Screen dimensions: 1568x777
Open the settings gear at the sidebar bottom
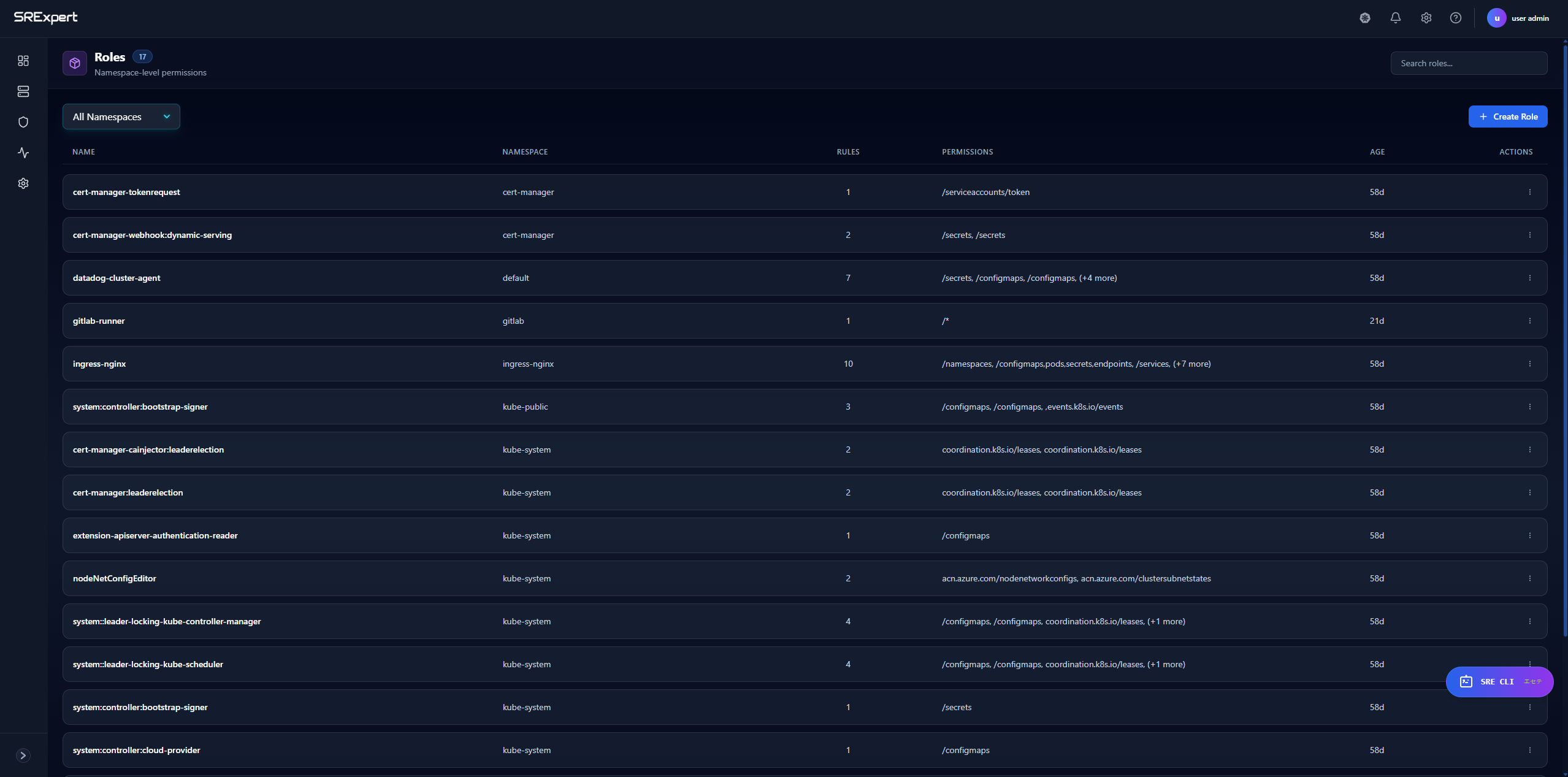[23, 183]
